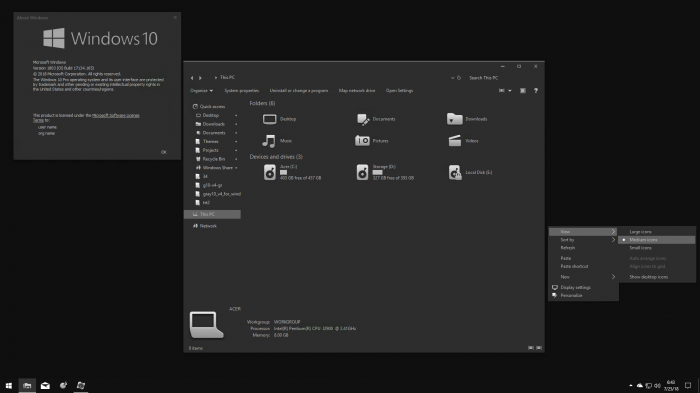Image resolution: width=700 pixels, height=393 pixels.
Task: Click the Help question mark icon
Action: (536, 91)
